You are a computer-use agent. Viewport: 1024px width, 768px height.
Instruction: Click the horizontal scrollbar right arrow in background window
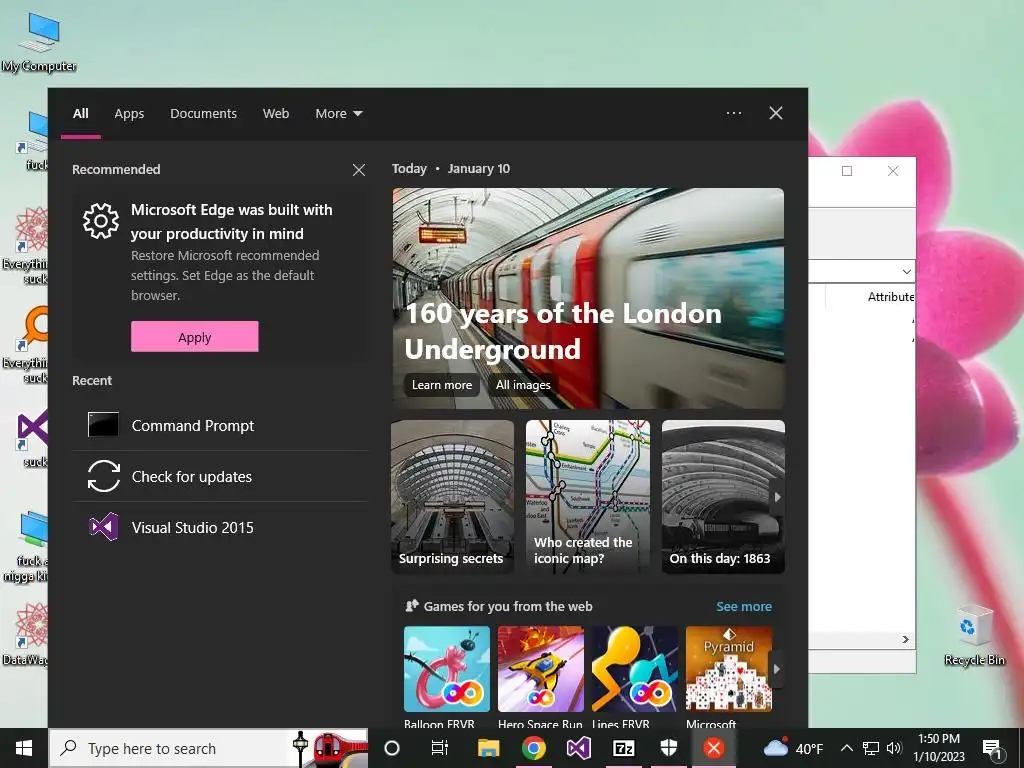tap(906, 639)
